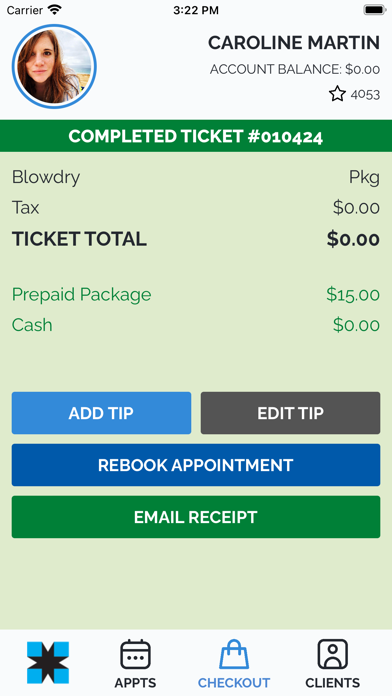The height and width of the screenshot is (696, 392).
Task: Click Caroline Martin's profile photo
Action: click(x=54, y=67)
